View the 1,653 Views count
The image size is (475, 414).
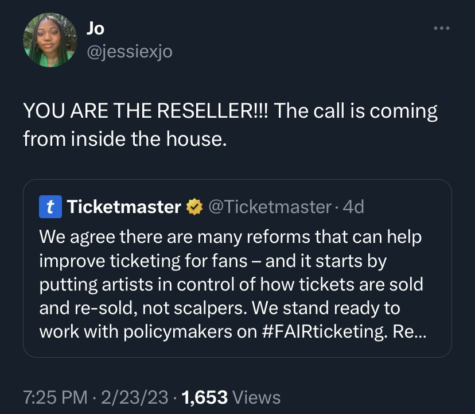click(x=231, y=397)
